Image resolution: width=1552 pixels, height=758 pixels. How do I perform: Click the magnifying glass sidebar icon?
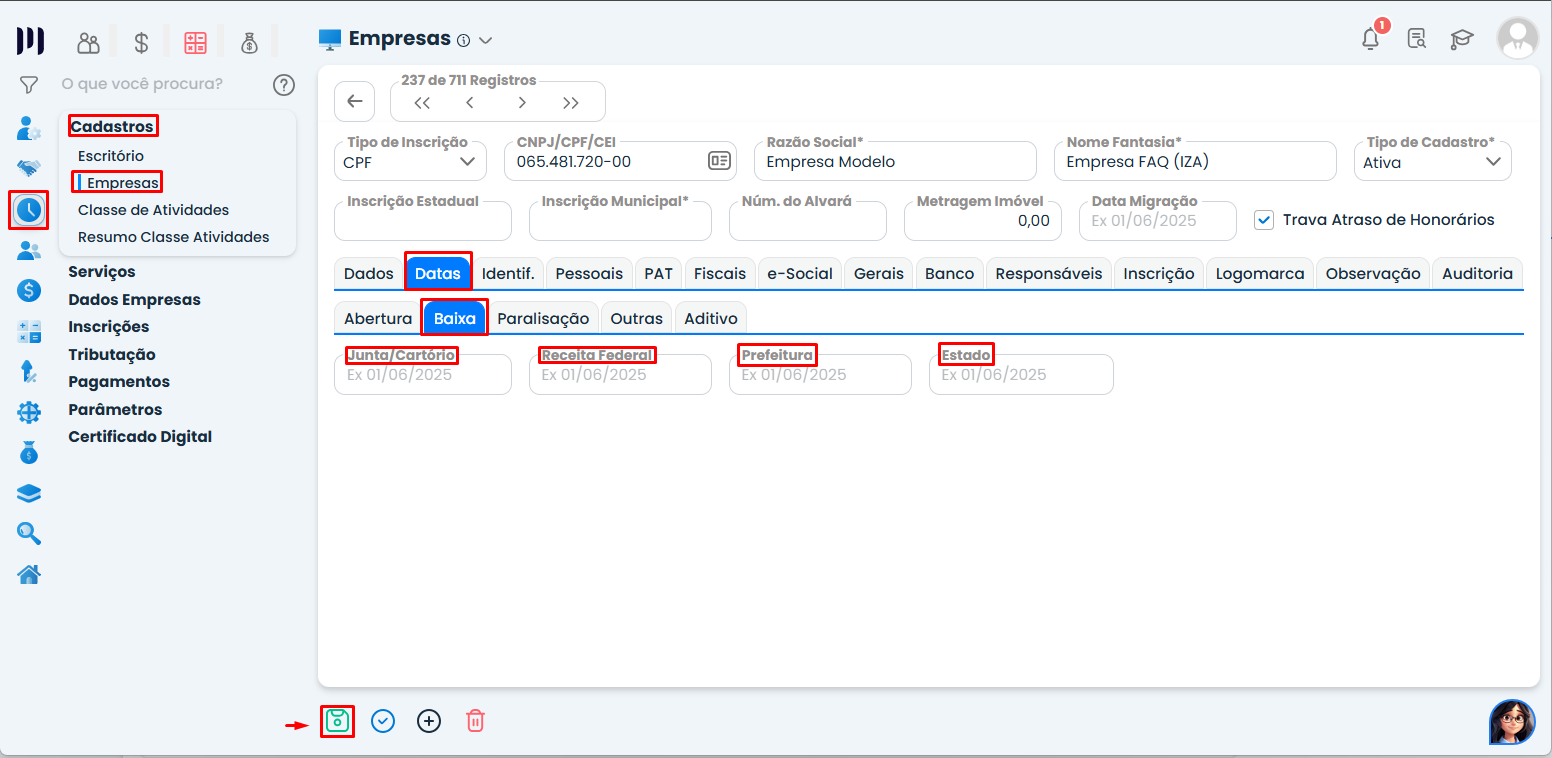[x=29, y=534]
